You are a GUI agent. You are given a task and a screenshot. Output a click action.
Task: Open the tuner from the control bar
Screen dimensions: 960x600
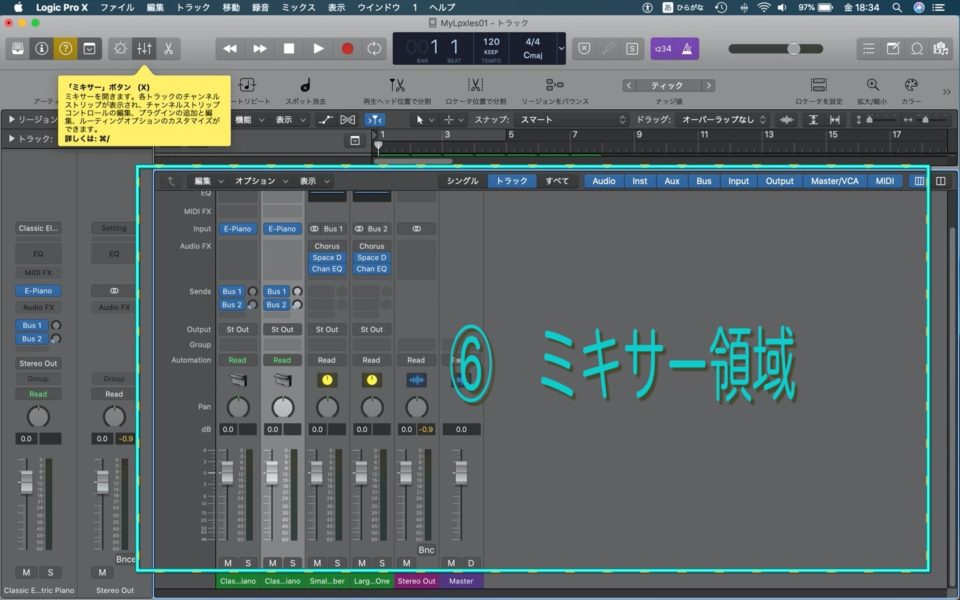tap(608, 49)
